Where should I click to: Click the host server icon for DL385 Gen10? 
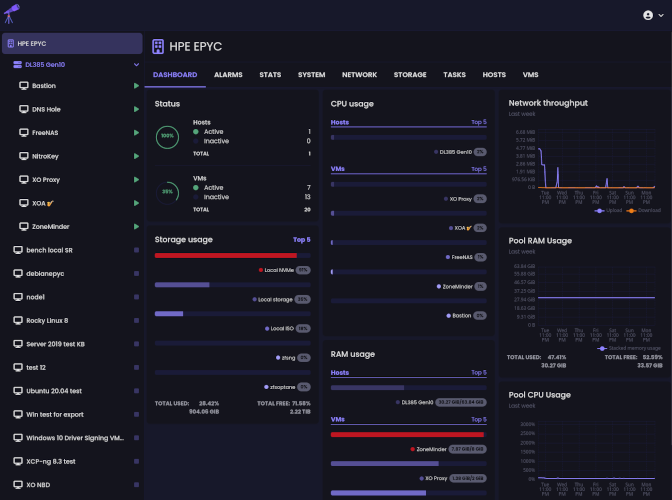(x=17, y=64)
